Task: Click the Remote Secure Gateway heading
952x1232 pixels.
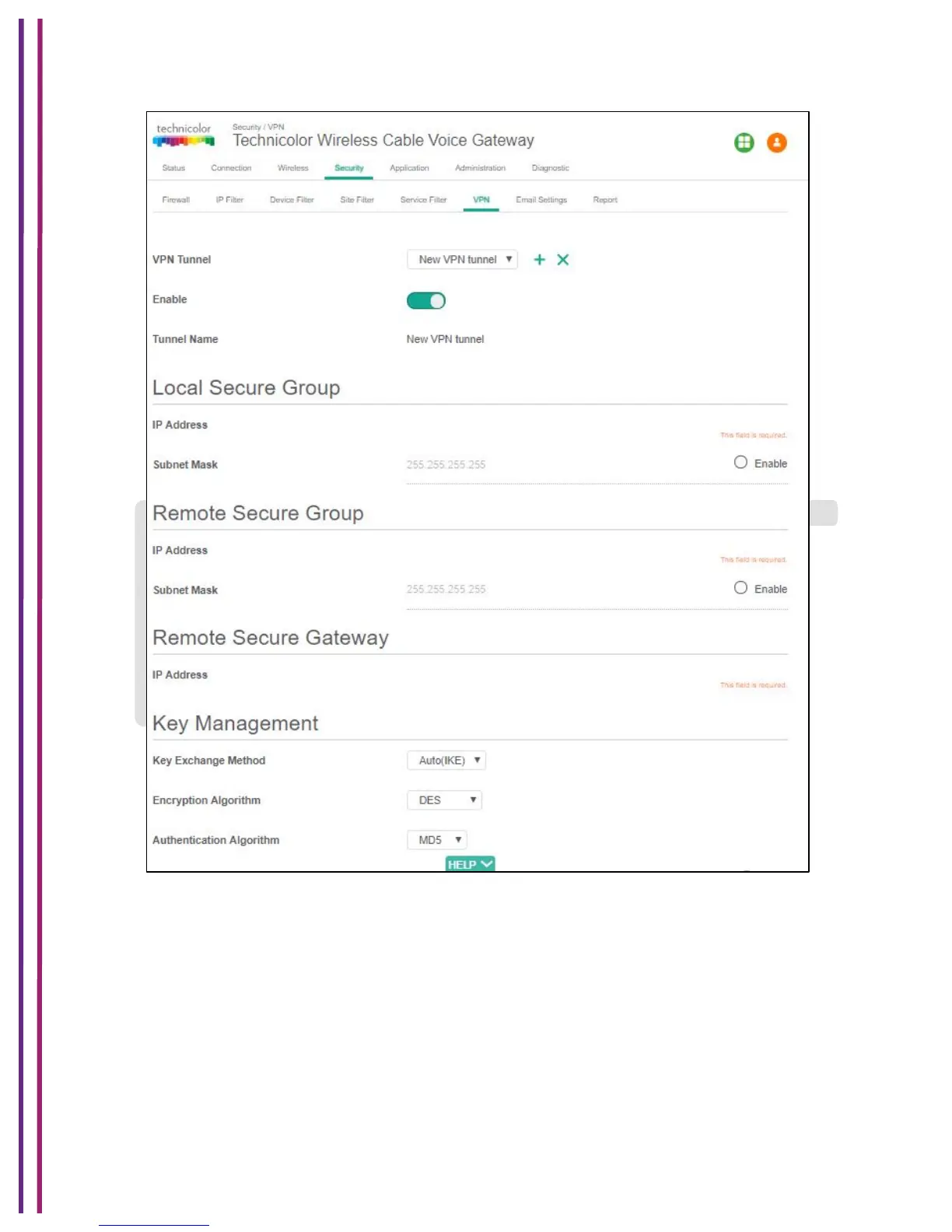Action: pos(271,638)
